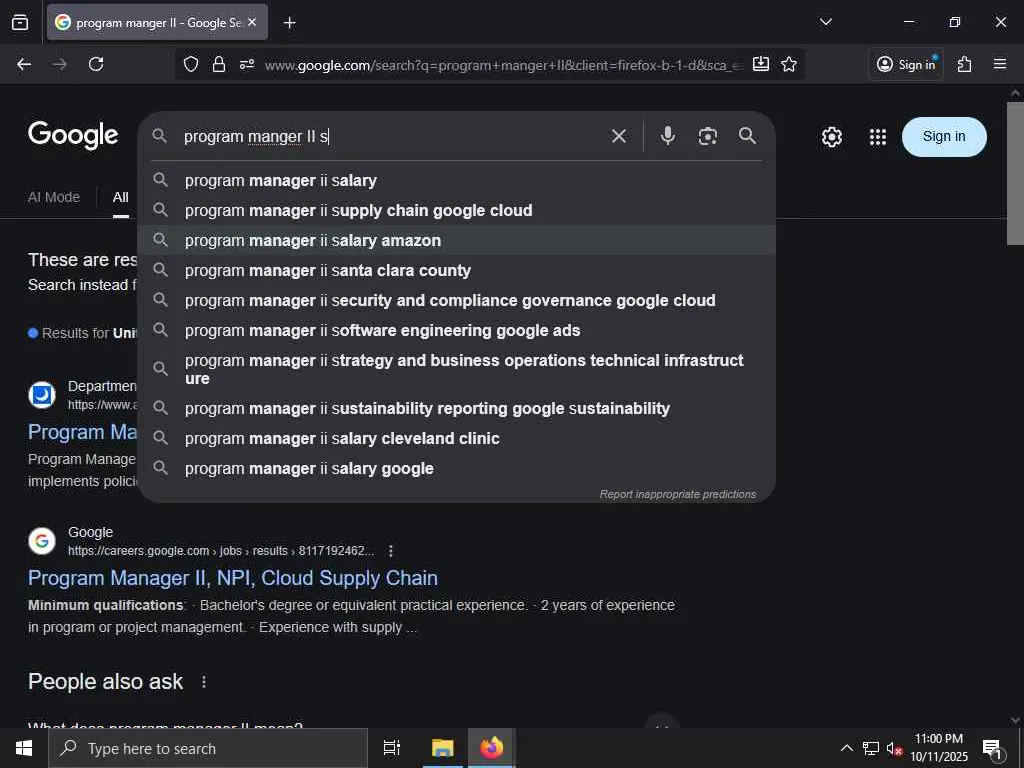This screenshot has width=1024, height=768.
Task: Click the page vertical scrollbar thumb
Action: click(x=1015, y=173)
